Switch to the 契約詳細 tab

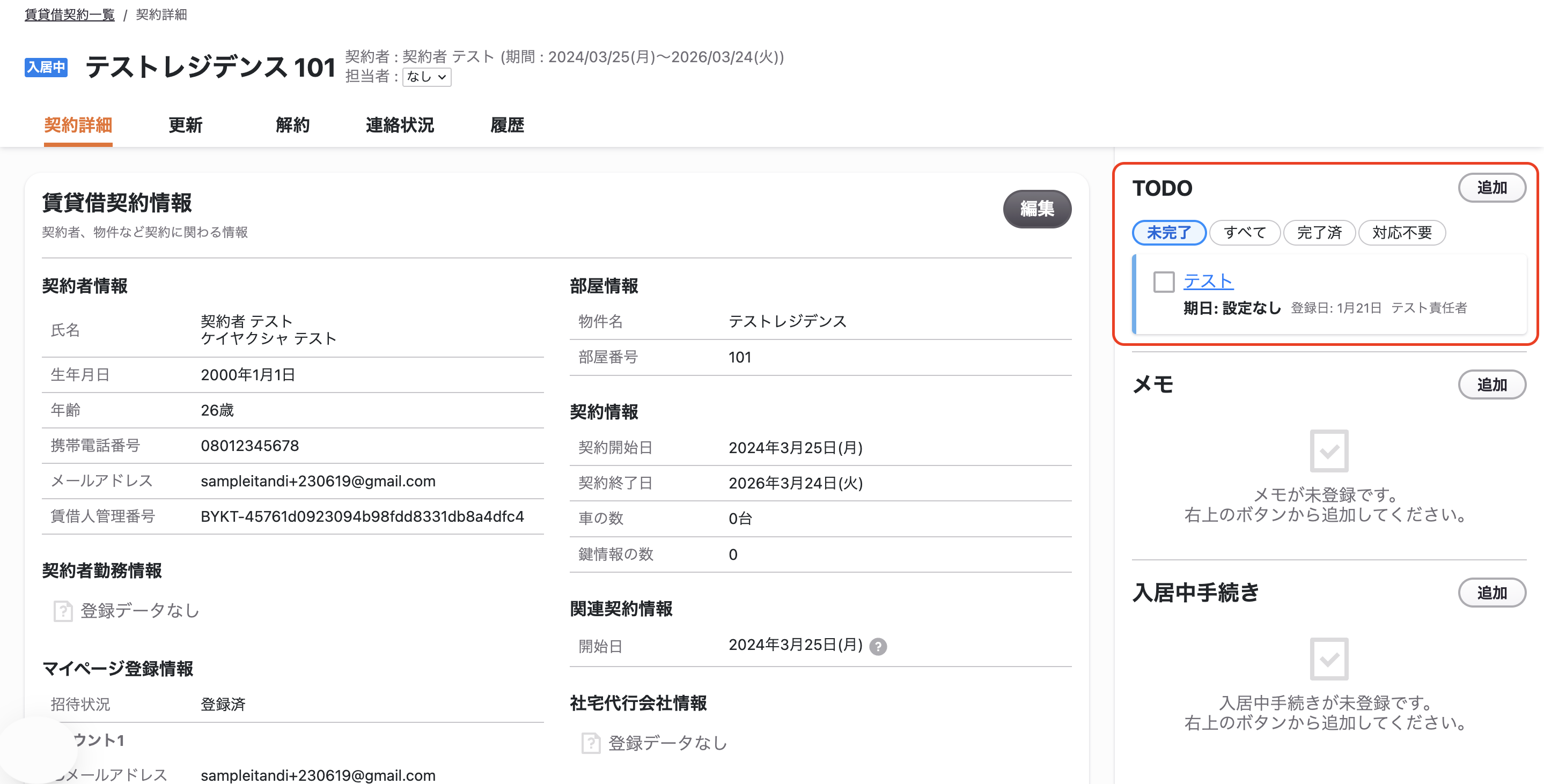78,125
